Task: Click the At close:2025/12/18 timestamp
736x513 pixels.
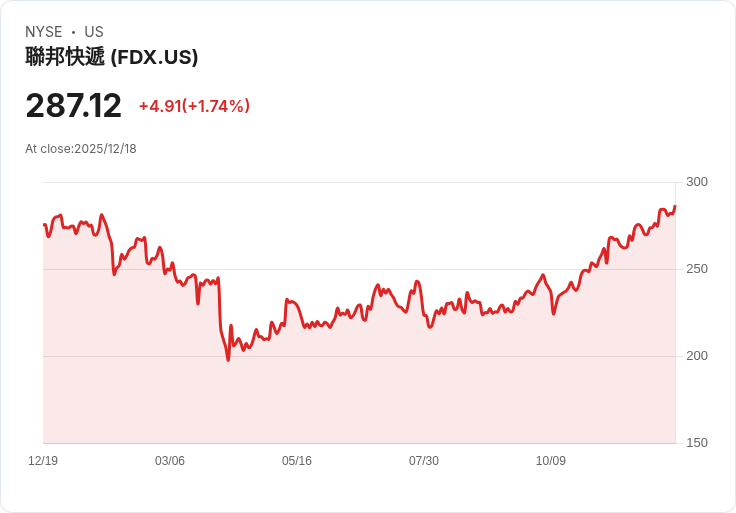Action: click(x=81, y=149)
